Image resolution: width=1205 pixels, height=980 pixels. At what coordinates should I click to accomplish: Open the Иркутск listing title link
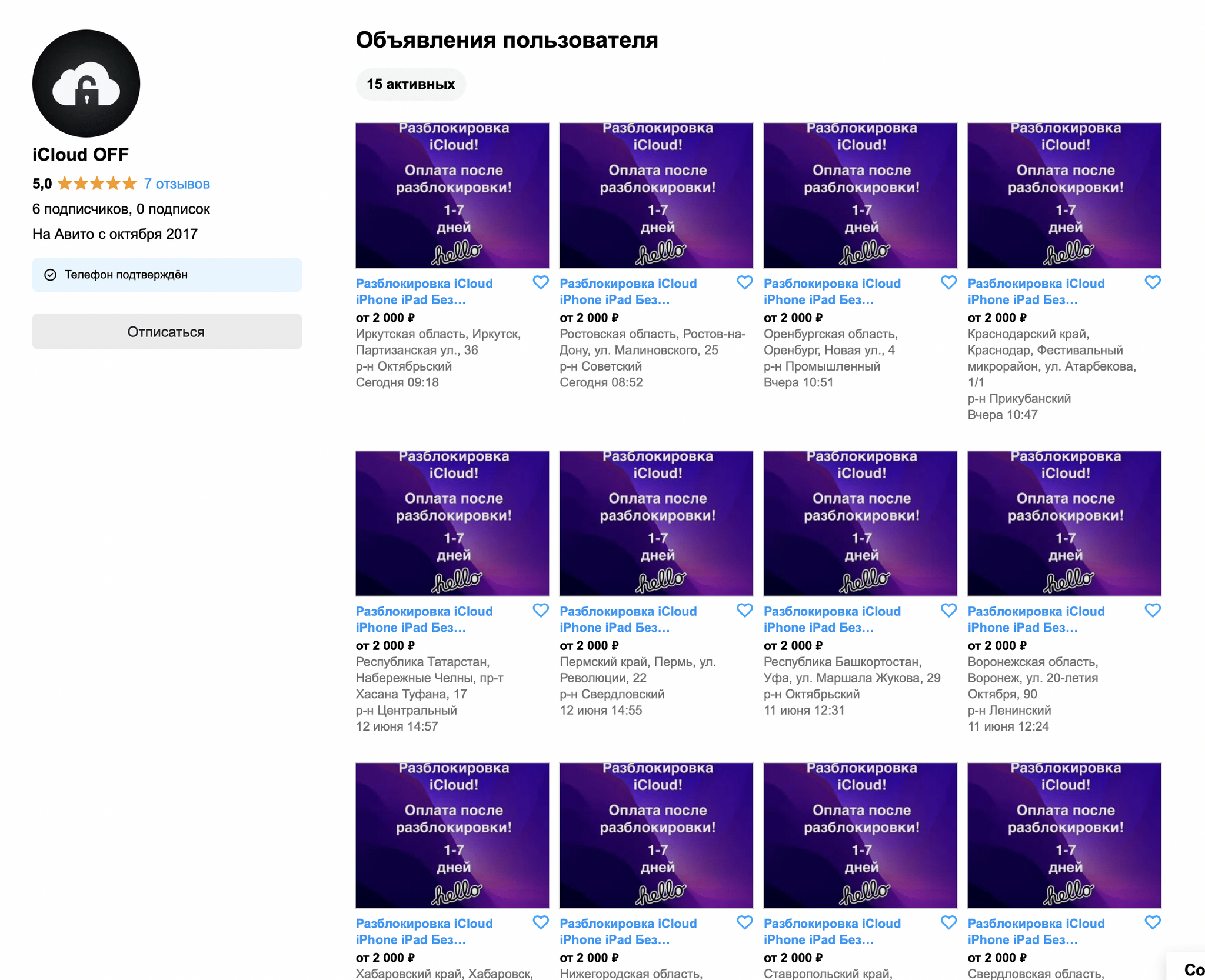click(424, 292)
